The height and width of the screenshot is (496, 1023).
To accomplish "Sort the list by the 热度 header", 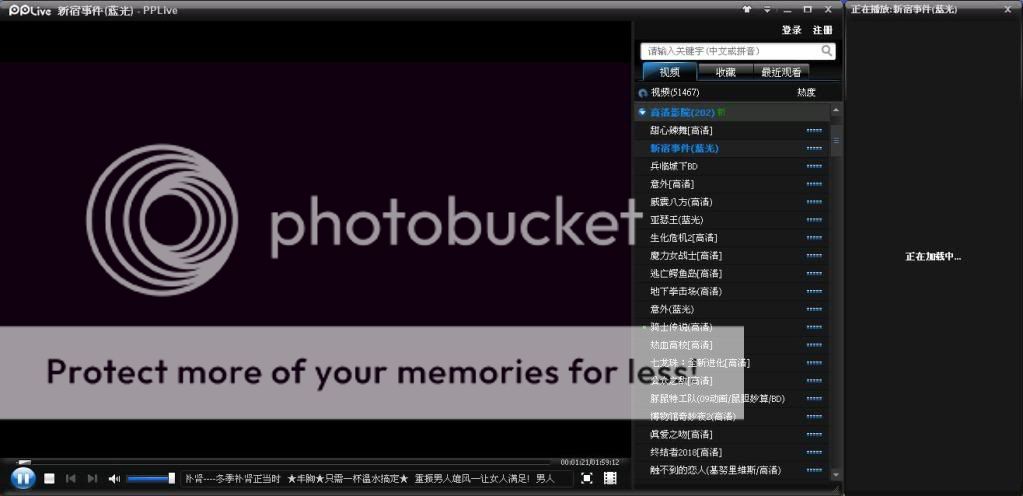I will click(x=806, y=93).
